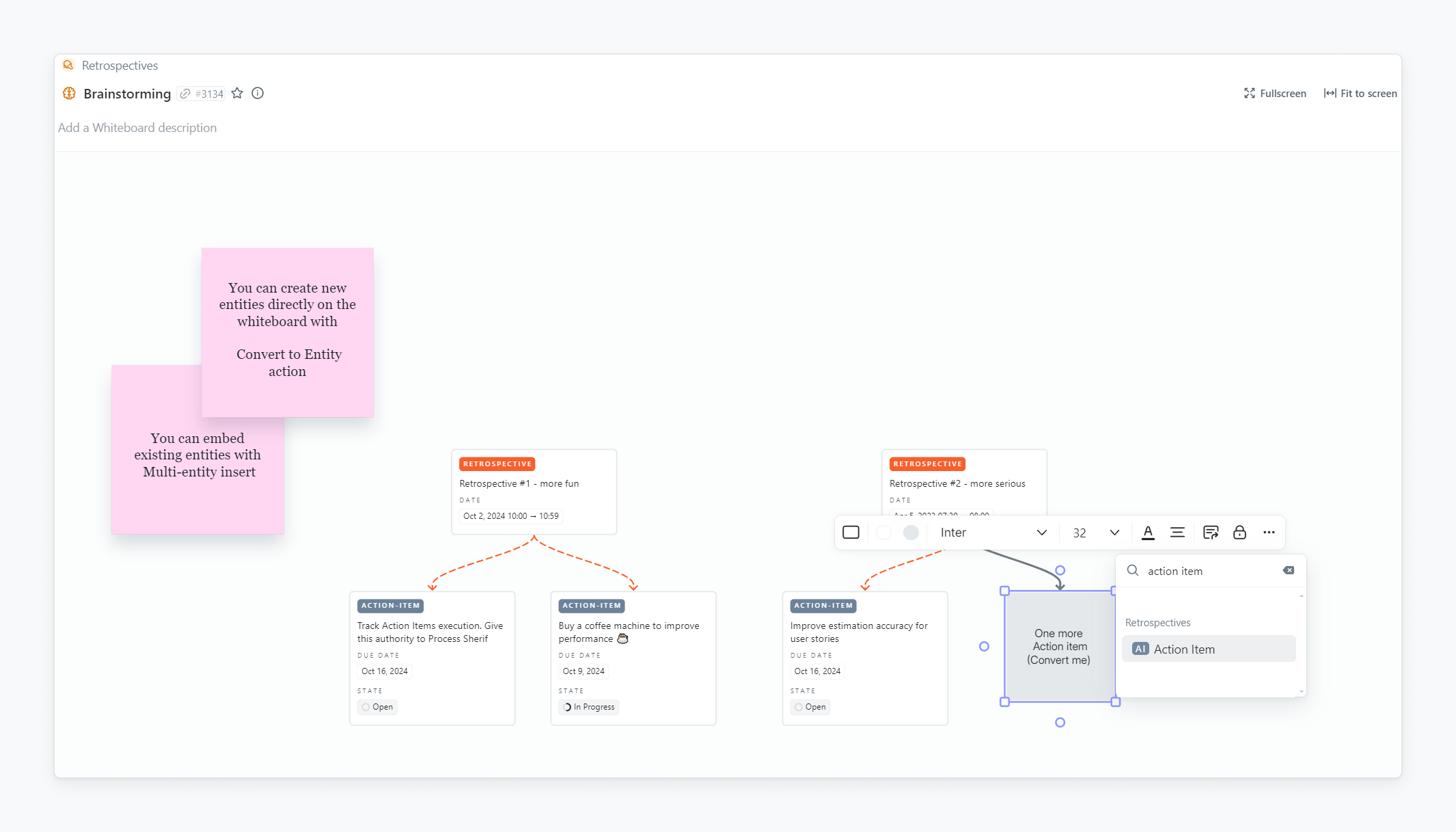Click the shape type rectangle icon
Viewport: 1456px width, 832px height.
click(x=851, y=533)
